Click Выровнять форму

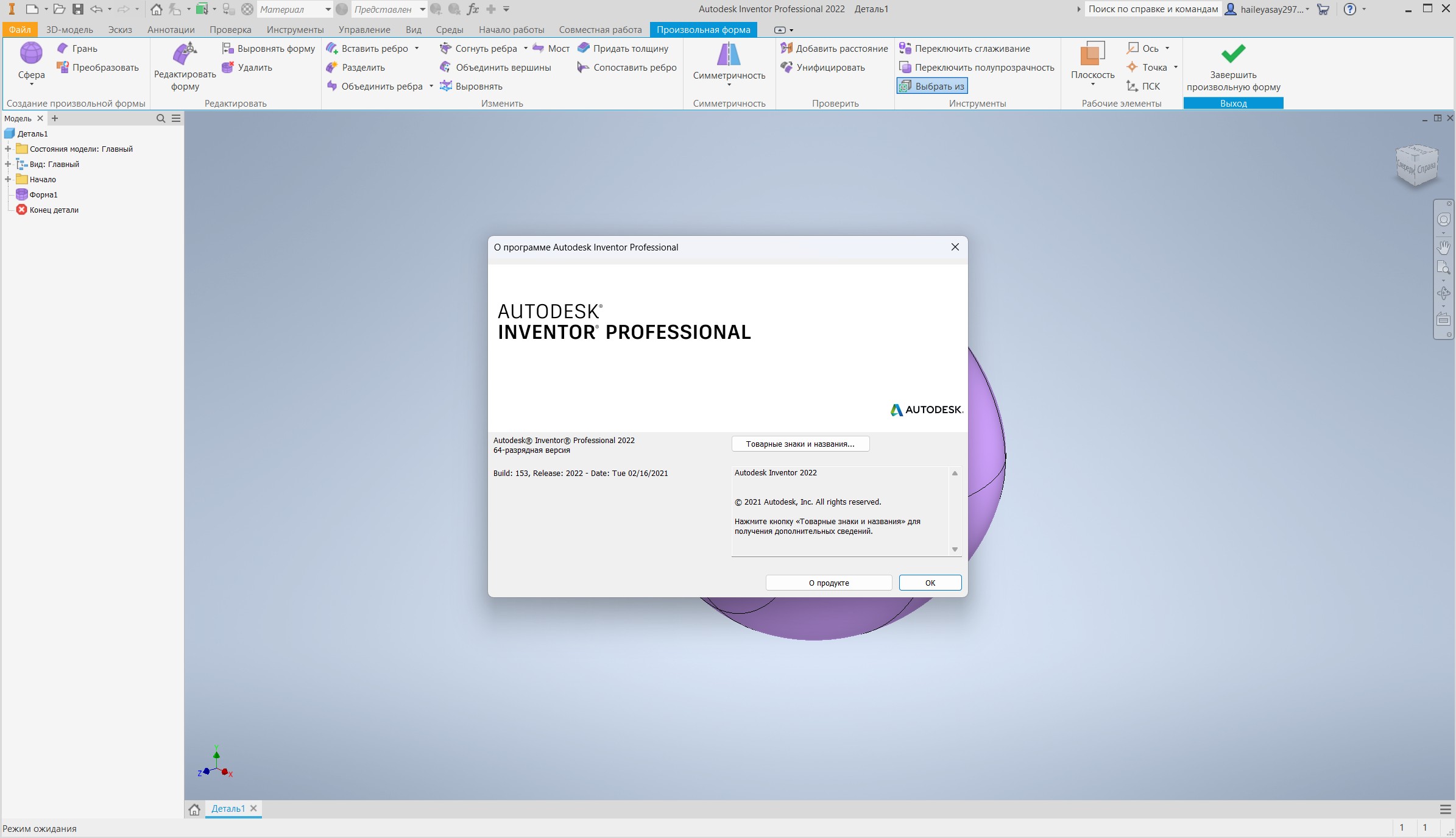[x=269, y=48]
